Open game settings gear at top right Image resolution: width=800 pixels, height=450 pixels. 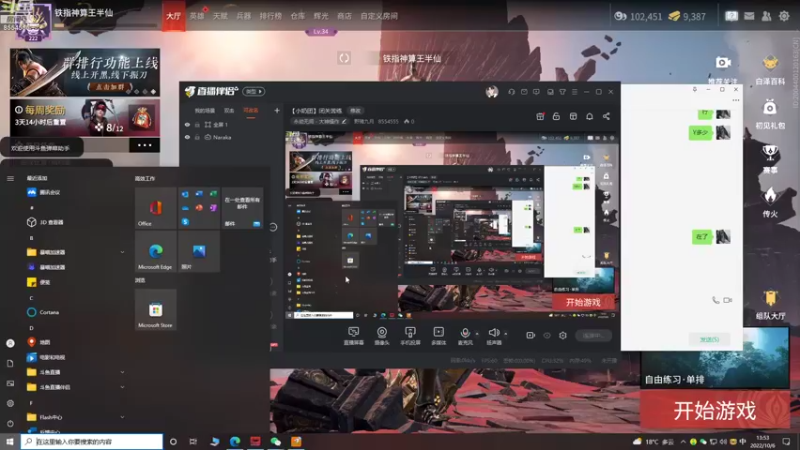(784, 16)
